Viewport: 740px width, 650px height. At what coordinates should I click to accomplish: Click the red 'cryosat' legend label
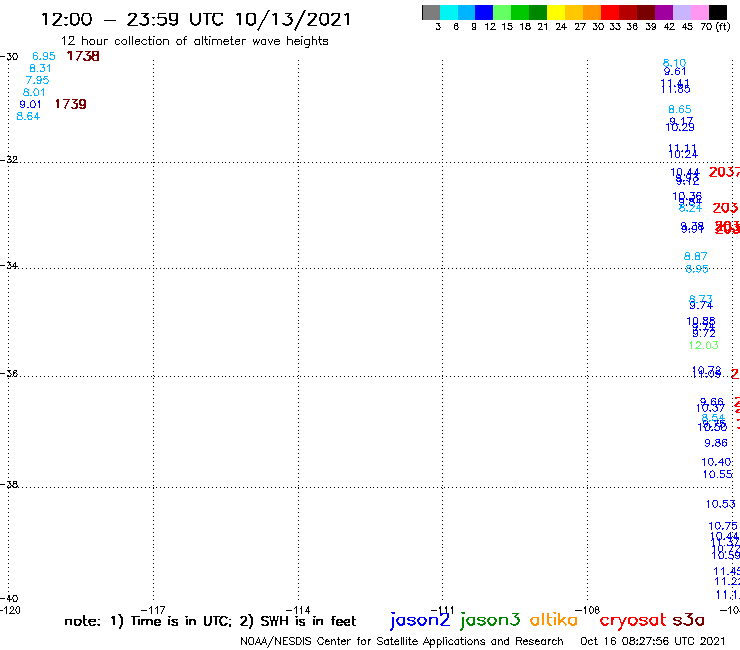pyautogui.click(x=633, y=620)
